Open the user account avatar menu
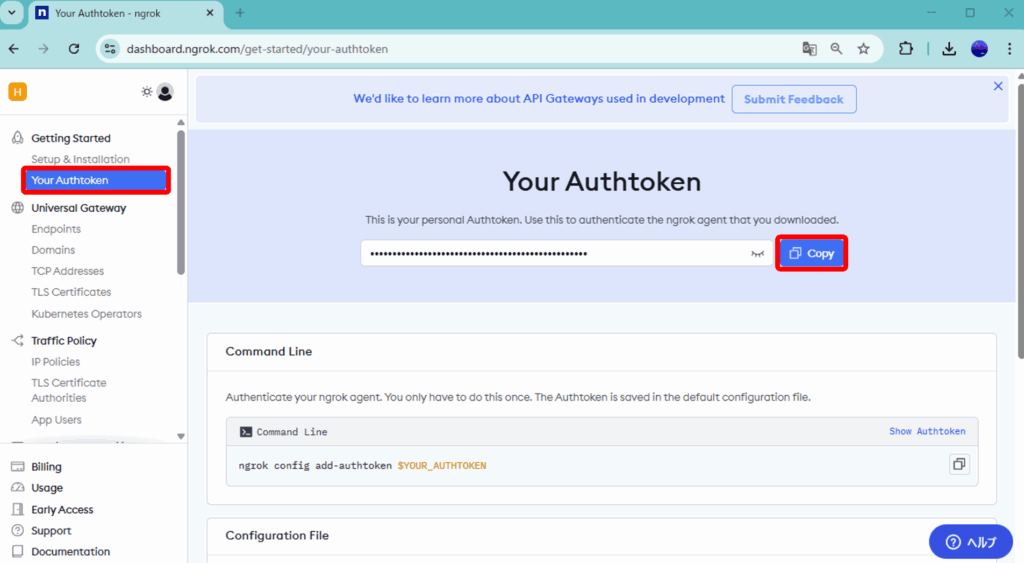 (x=165, y=92)
